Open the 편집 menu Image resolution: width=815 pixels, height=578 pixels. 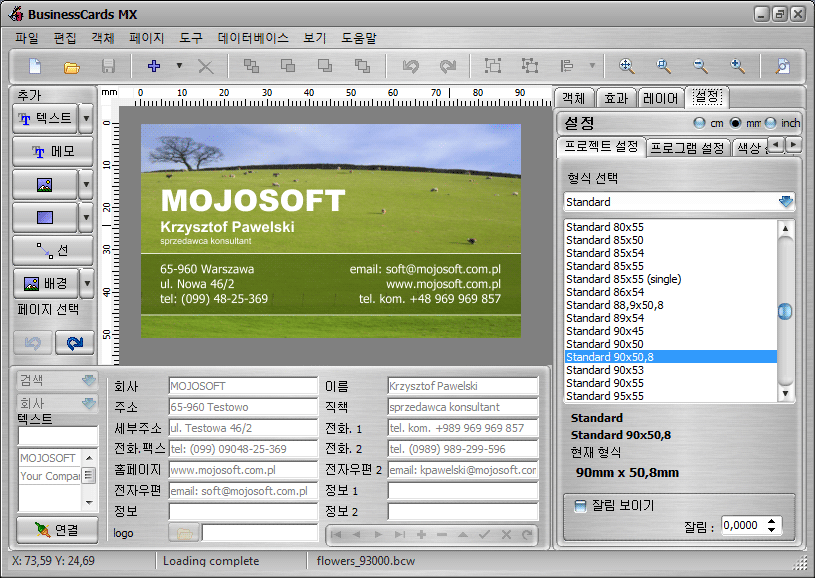[65, 38]
